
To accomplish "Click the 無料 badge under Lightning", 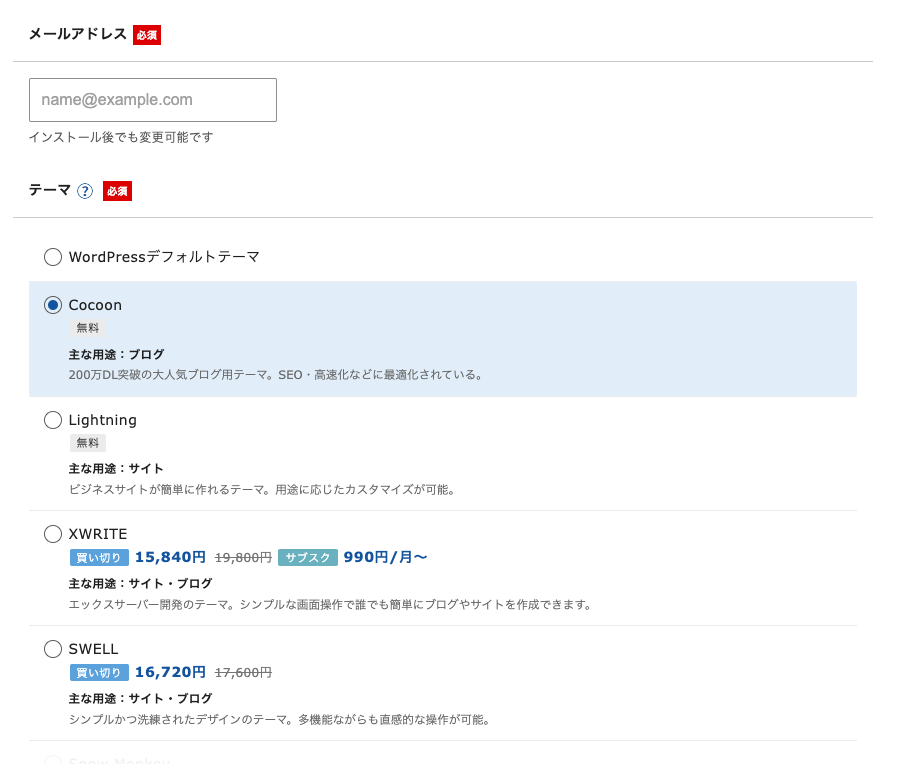I will [x=88, y=443].
